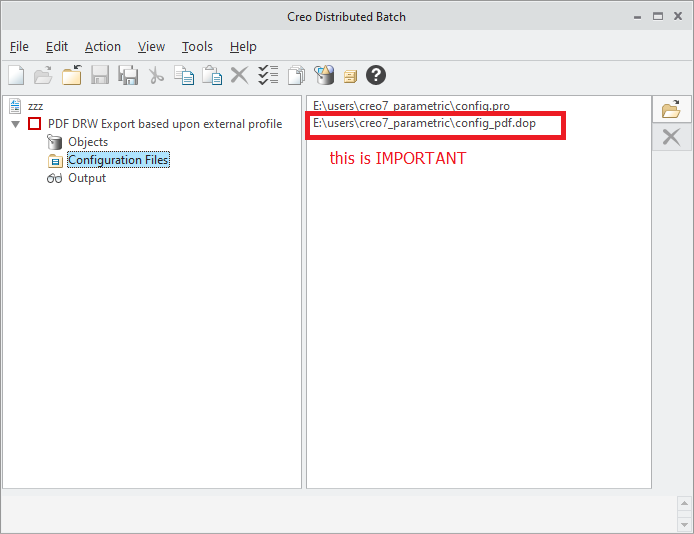
Task: Click the Cut scissors icon
Action: point(156,75)
